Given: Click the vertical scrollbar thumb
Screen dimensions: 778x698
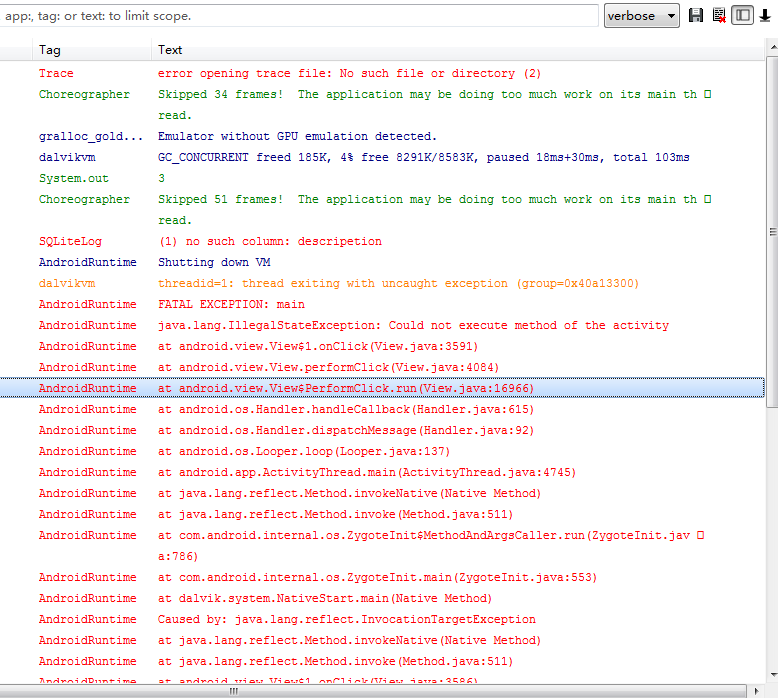Looking at the screenshot, I should coord(773,232).
